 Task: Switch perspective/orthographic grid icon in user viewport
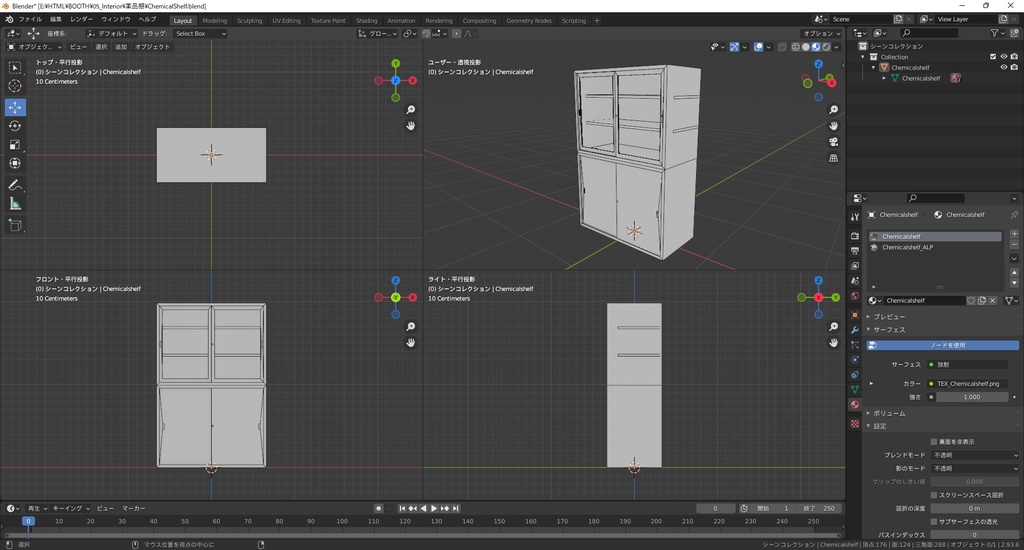[x=834, y=158]
